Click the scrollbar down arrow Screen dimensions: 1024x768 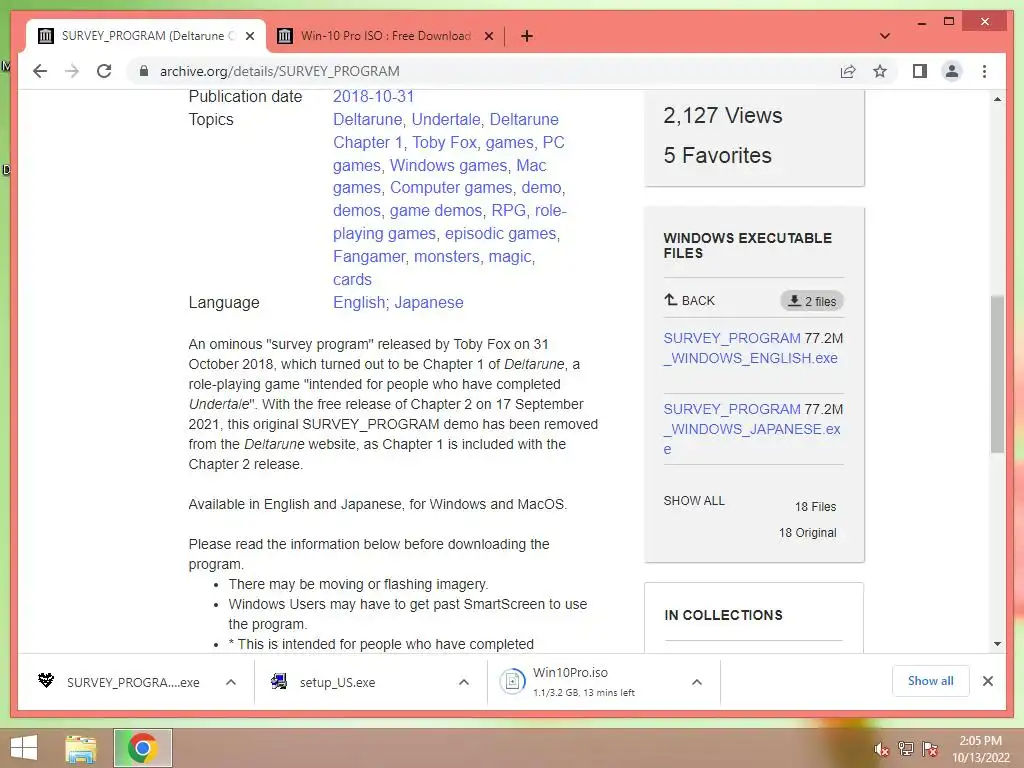[x=997, y=644]
